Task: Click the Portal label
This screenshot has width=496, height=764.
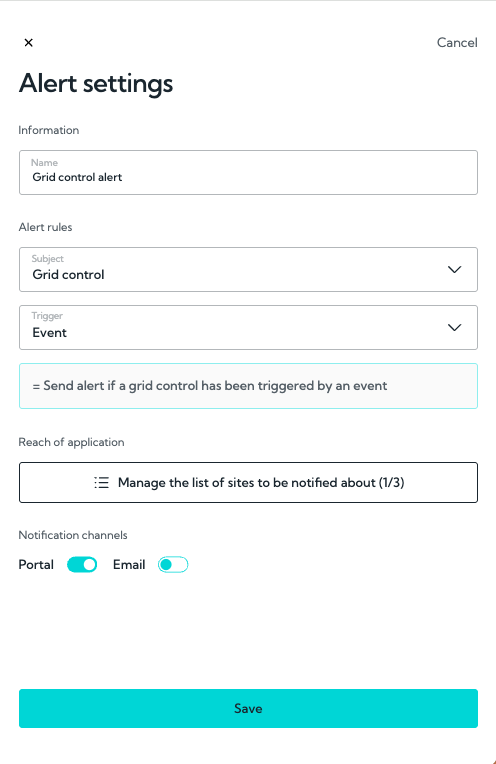Action: [x=36, y=565]
